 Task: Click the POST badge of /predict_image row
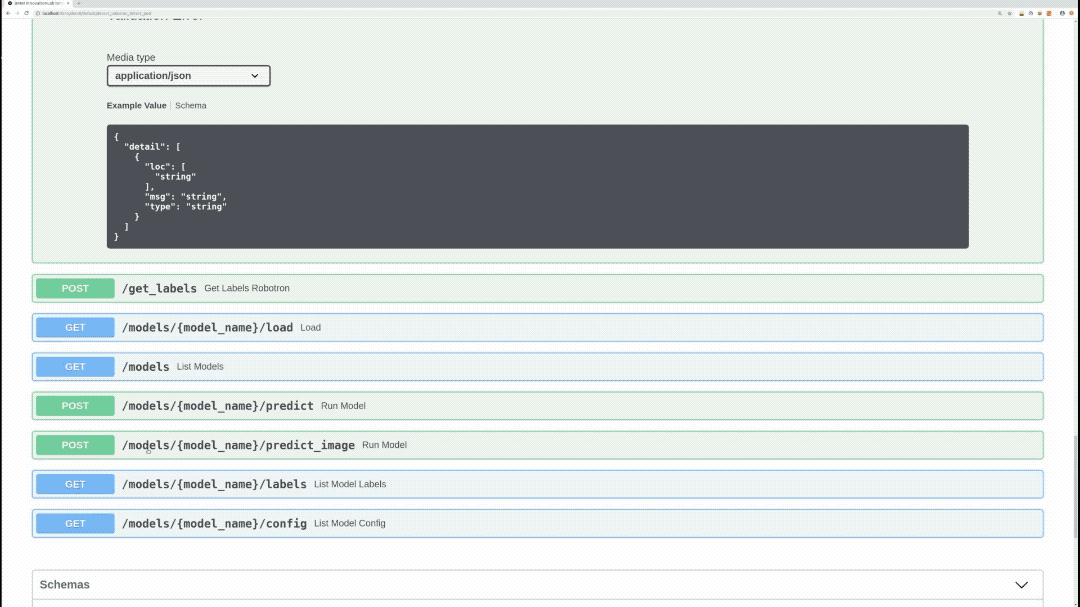click(x=75, y=445)
